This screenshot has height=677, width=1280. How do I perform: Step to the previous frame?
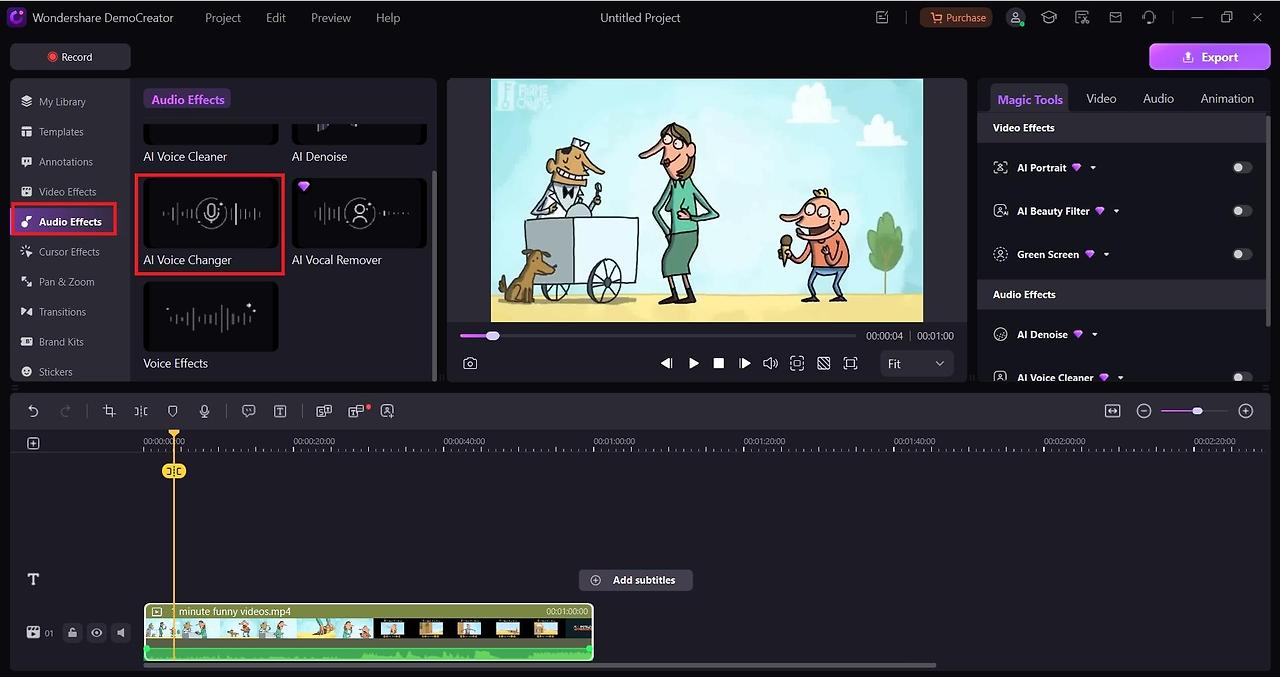click(667, 364)
